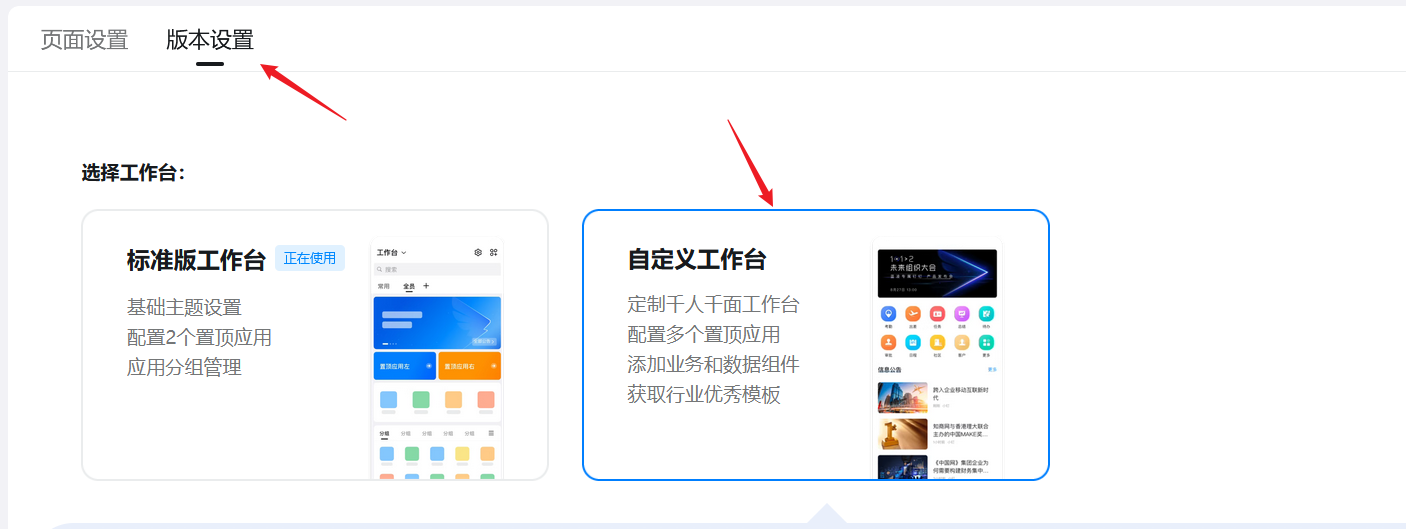1406x529 pixels.
Task: Click the gear settings icon in standard preview
Action: 478,253
